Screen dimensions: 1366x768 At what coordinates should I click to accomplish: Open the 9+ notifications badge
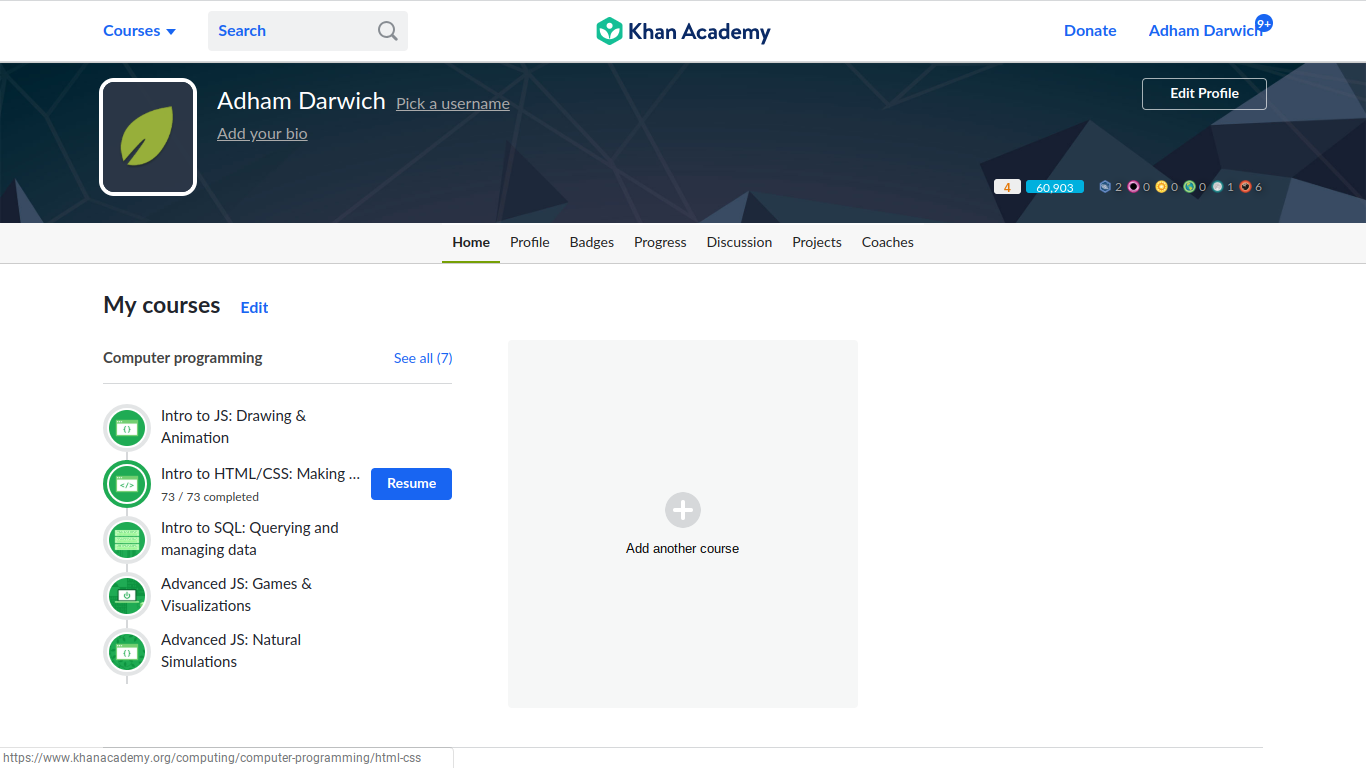click(x=1264, y=23)
